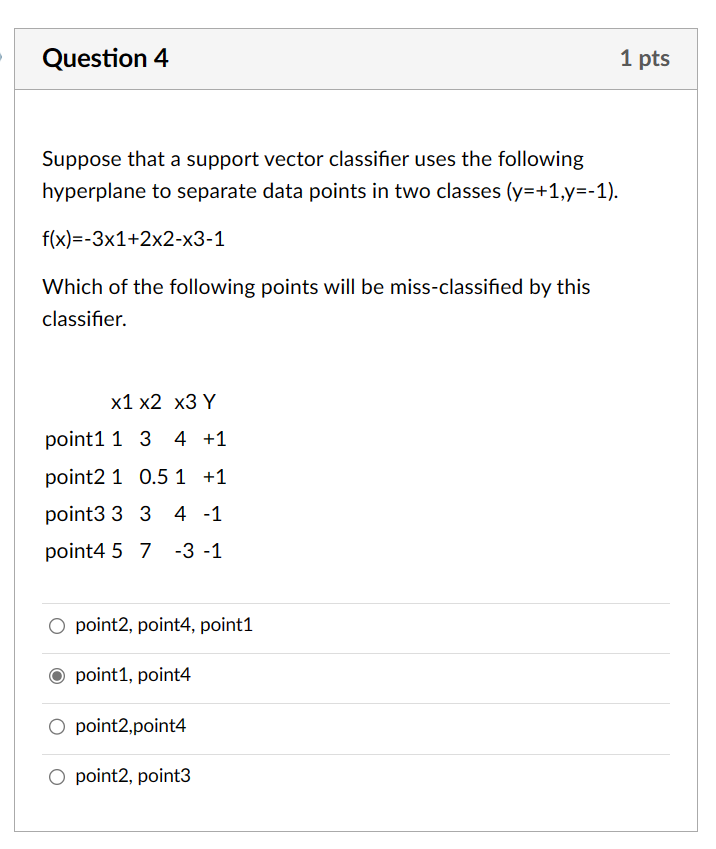Click the blue marker on the left edge

(3, 57)
